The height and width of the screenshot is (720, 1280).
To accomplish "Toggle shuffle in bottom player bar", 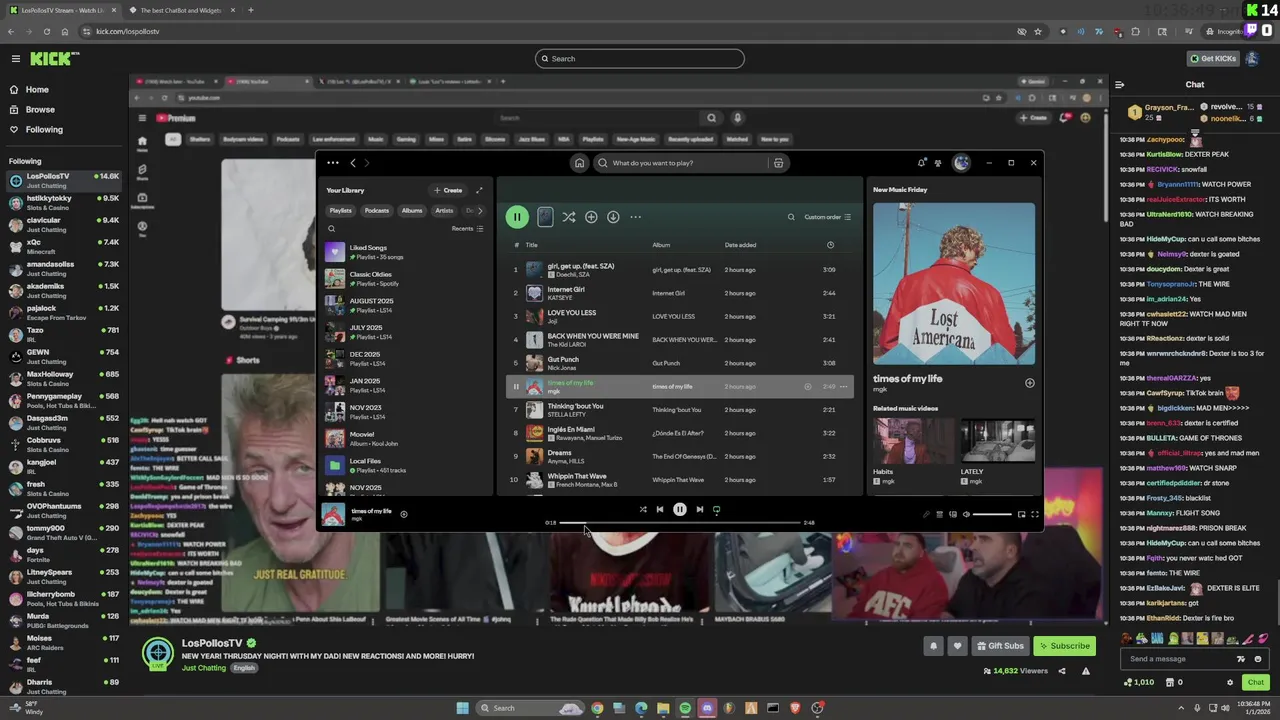I will pos(643,510).
